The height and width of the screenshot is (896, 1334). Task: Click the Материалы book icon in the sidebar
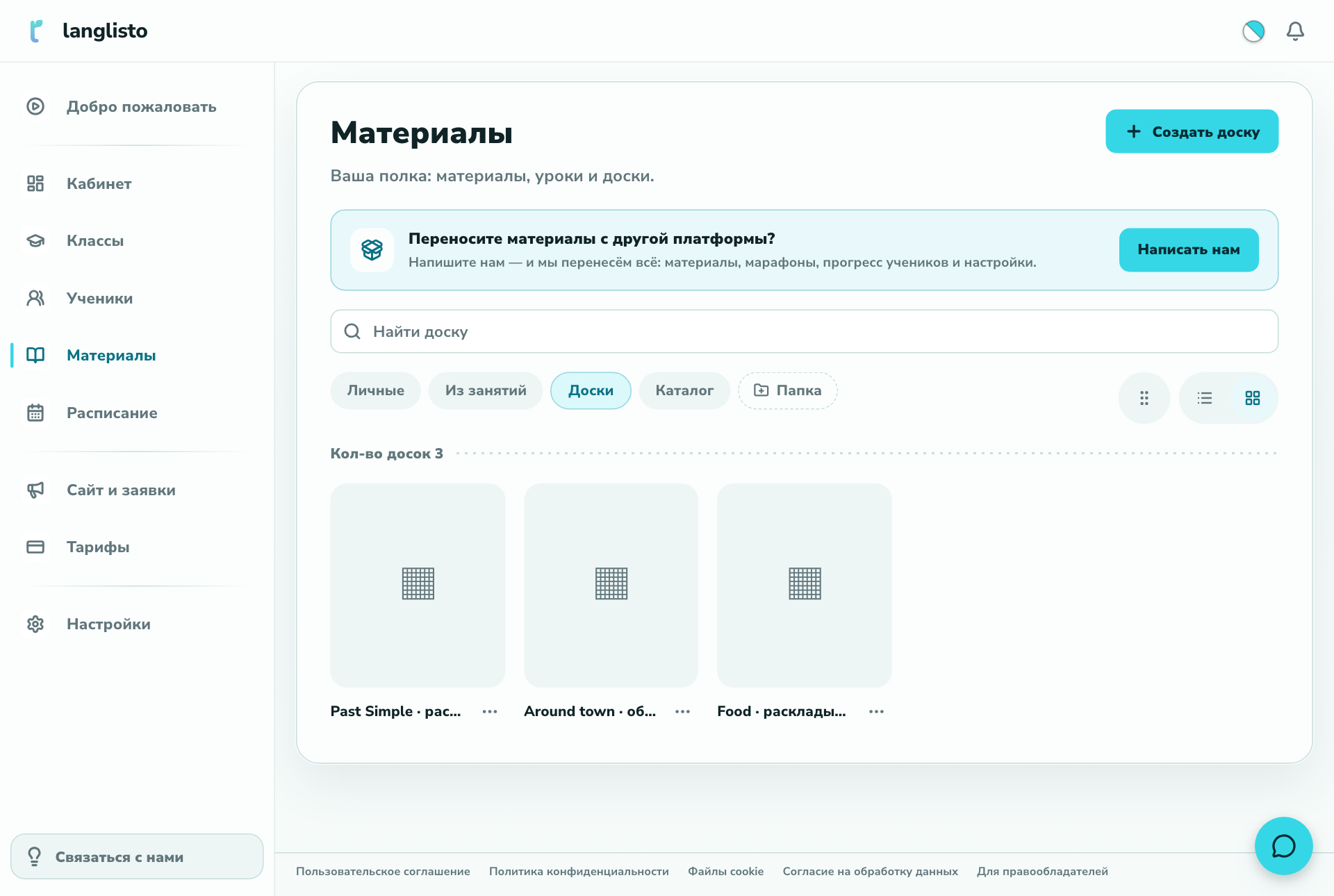point(35,355)
